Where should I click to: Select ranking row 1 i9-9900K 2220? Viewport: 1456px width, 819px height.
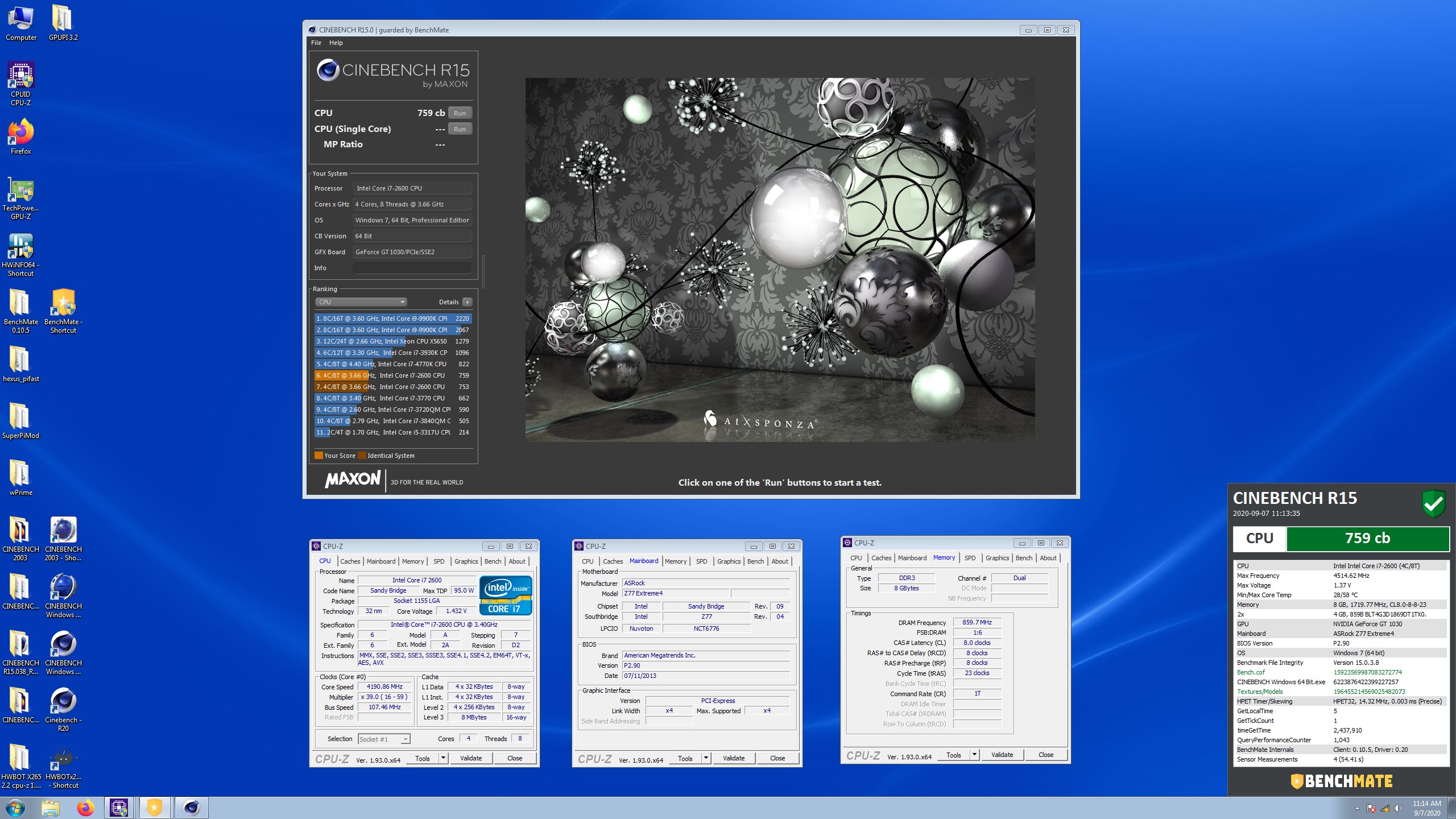(x=393, y=318)
